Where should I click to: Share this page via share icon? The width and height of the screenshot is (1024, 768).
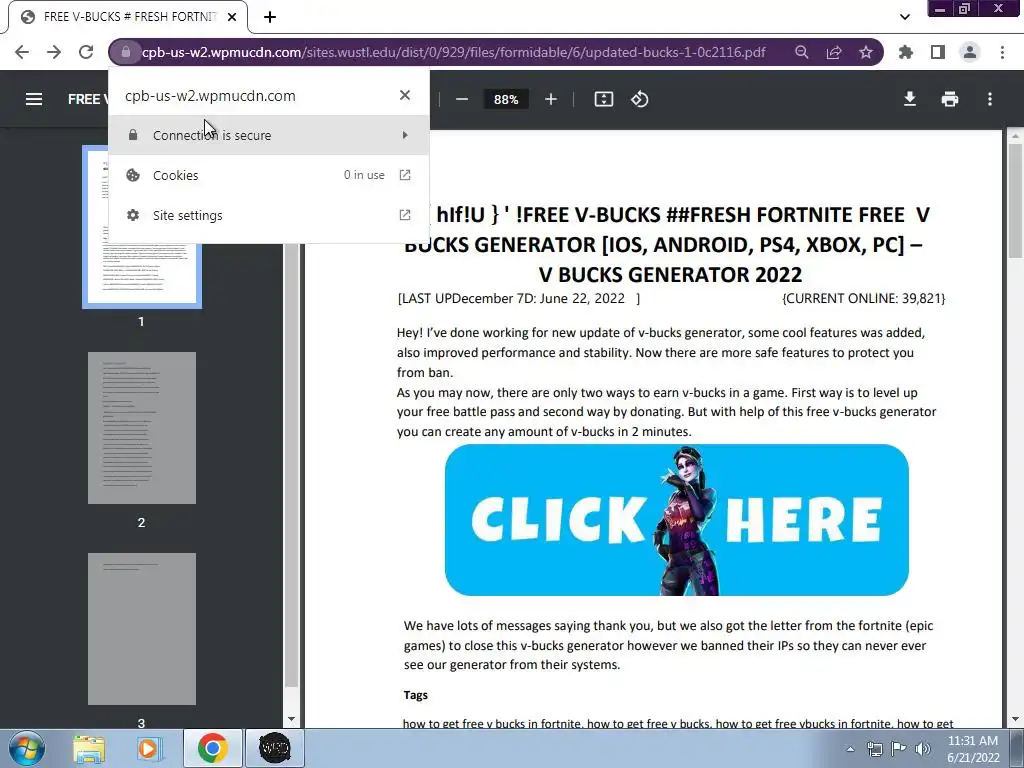(x=833, y=52)
